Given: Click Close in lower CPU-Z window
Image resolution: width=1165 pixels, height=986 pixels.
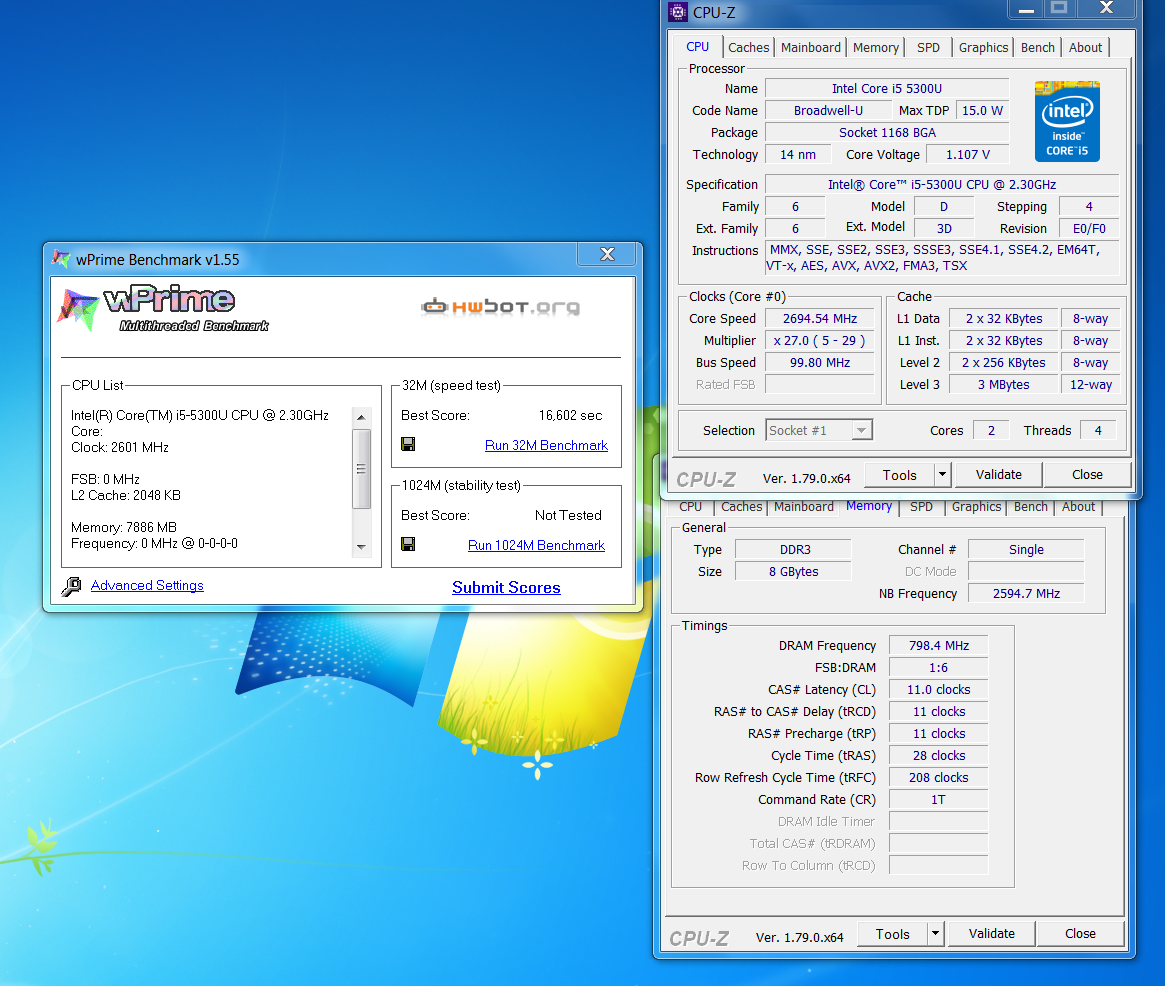Looking at the screenshot, I should (1080, 933).
